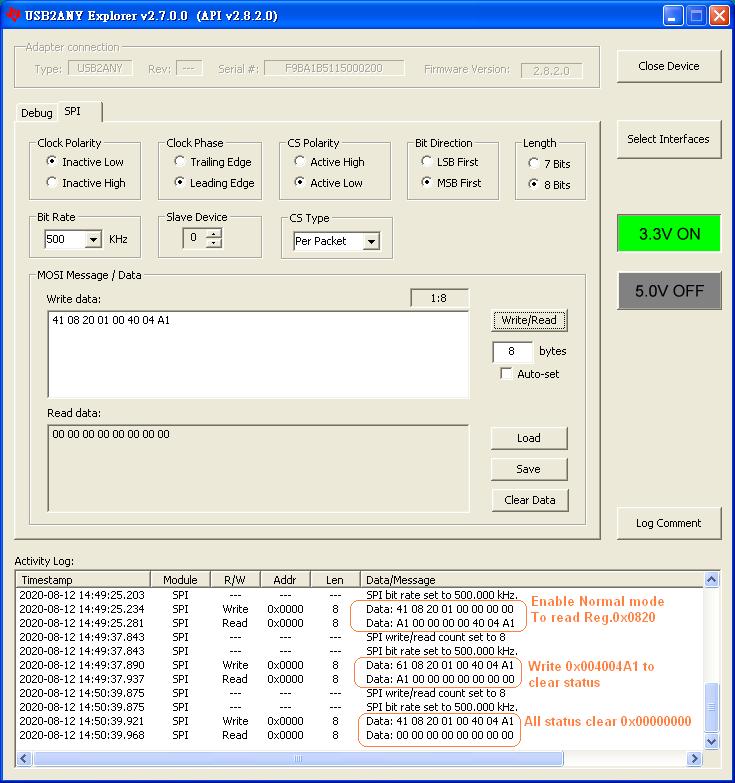Screen dimensions: 735x783
Task: Click the Bit Rate 500 value field
Action: click(65, 240)
